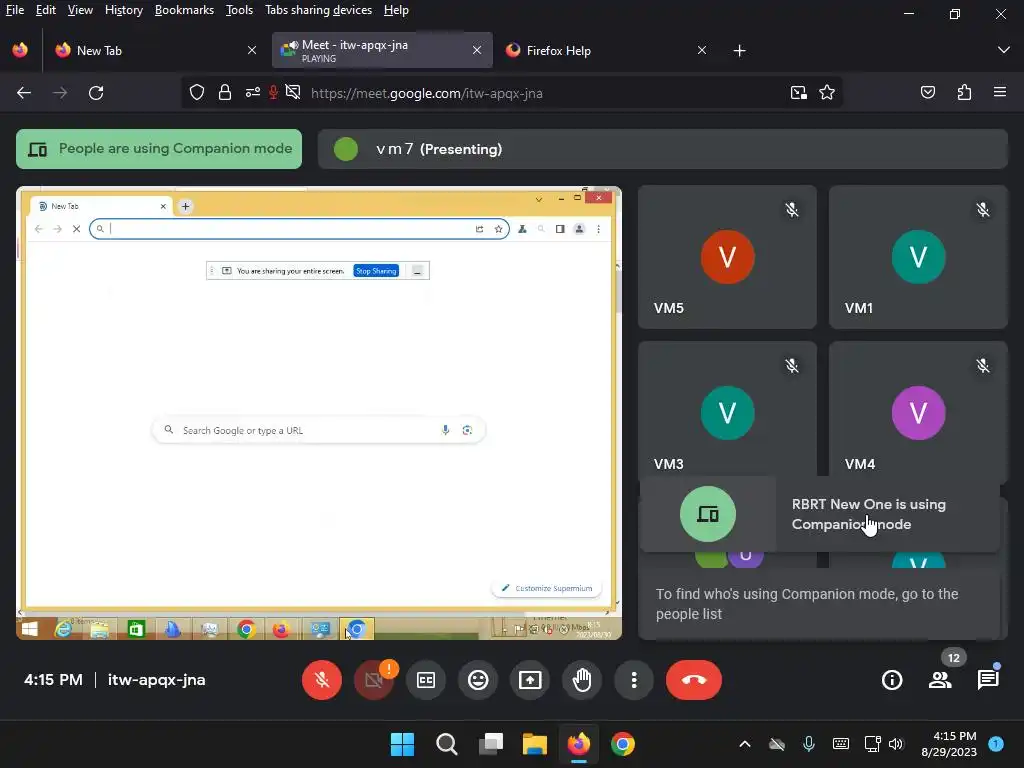
Task: Expand the list all tabs chevron
Action: (1004, 50)
